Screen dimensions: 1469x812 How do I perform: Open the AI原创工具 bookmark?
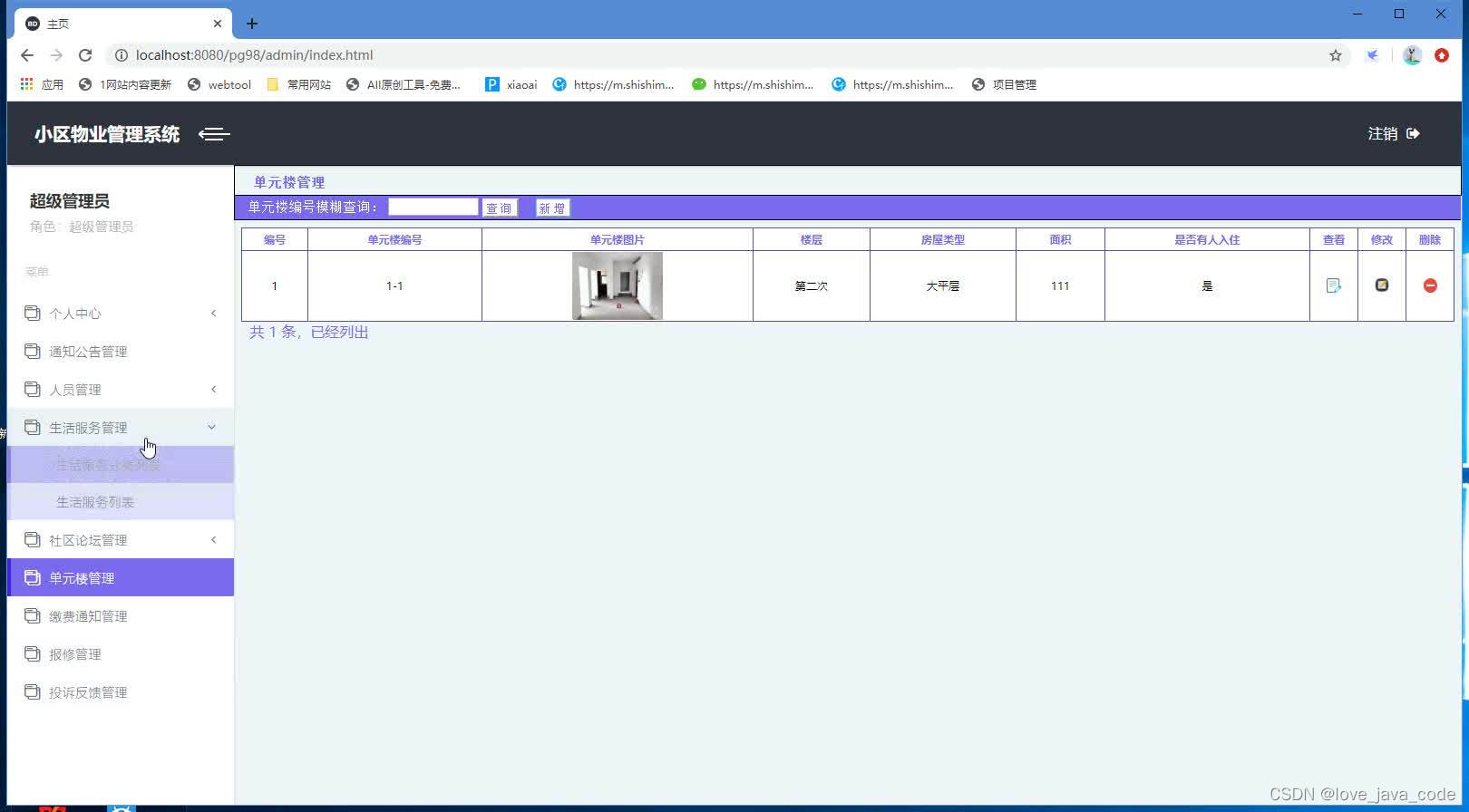pos(404,84)
